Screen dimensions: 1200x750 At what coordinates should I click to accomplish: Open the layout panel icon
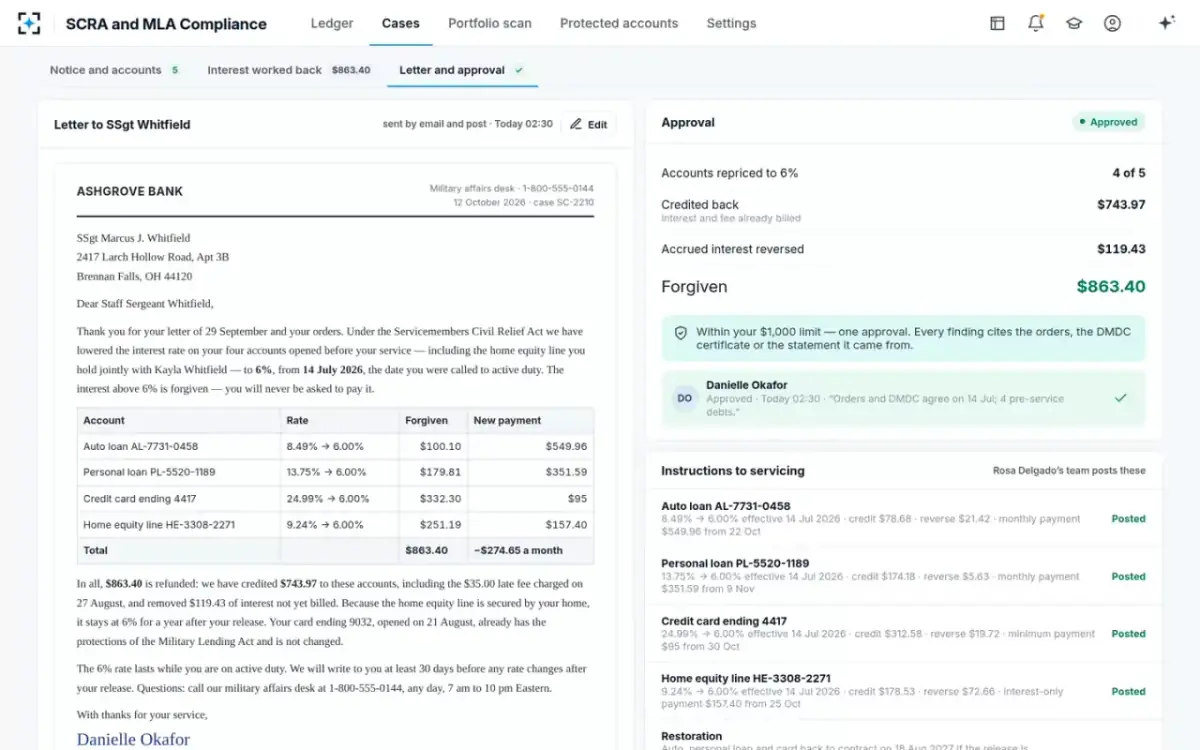tap(997, 23)
